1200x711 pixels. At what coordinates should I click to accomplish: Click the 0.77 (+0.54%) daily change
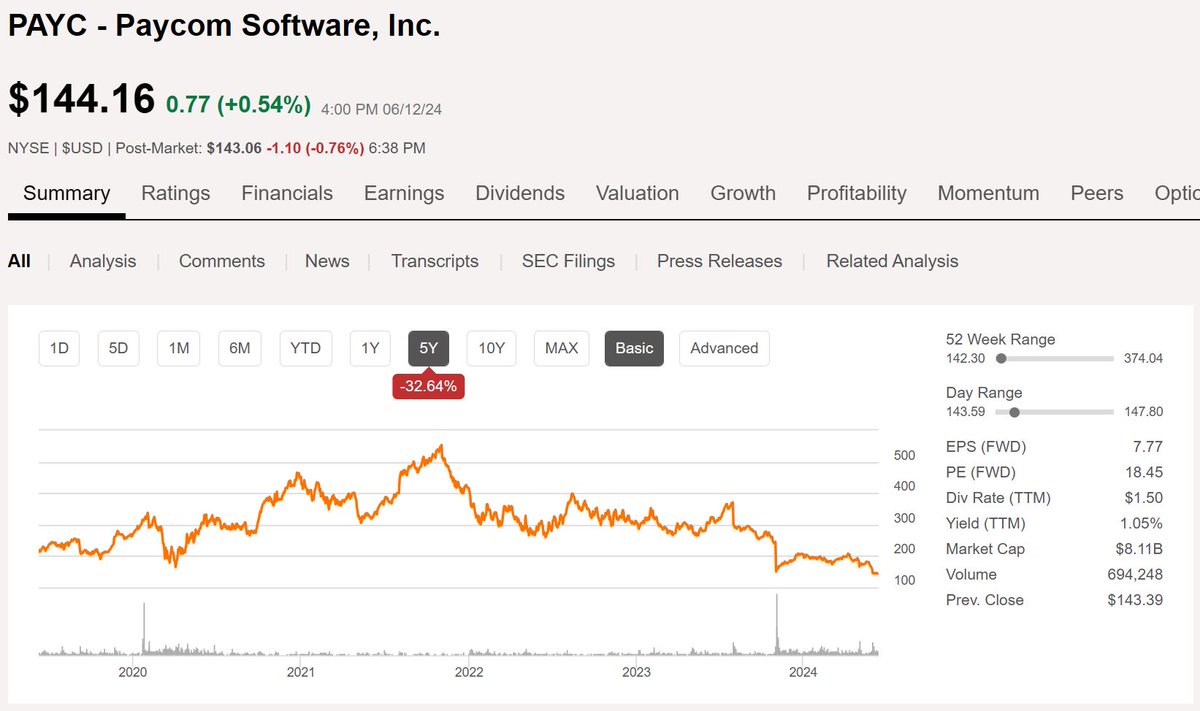238,105
